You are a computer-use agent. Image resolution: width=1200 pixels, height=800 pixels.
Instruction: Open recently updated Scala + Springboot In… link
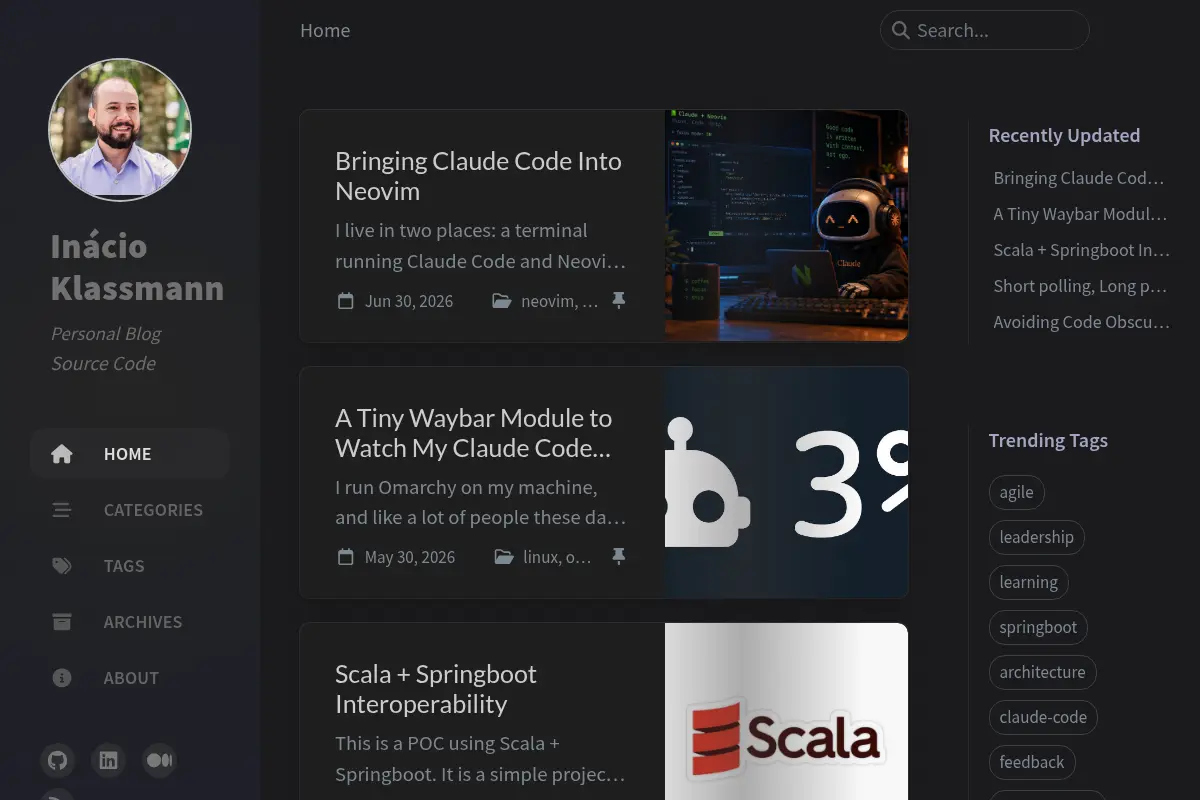click(x=1081, y=250)
